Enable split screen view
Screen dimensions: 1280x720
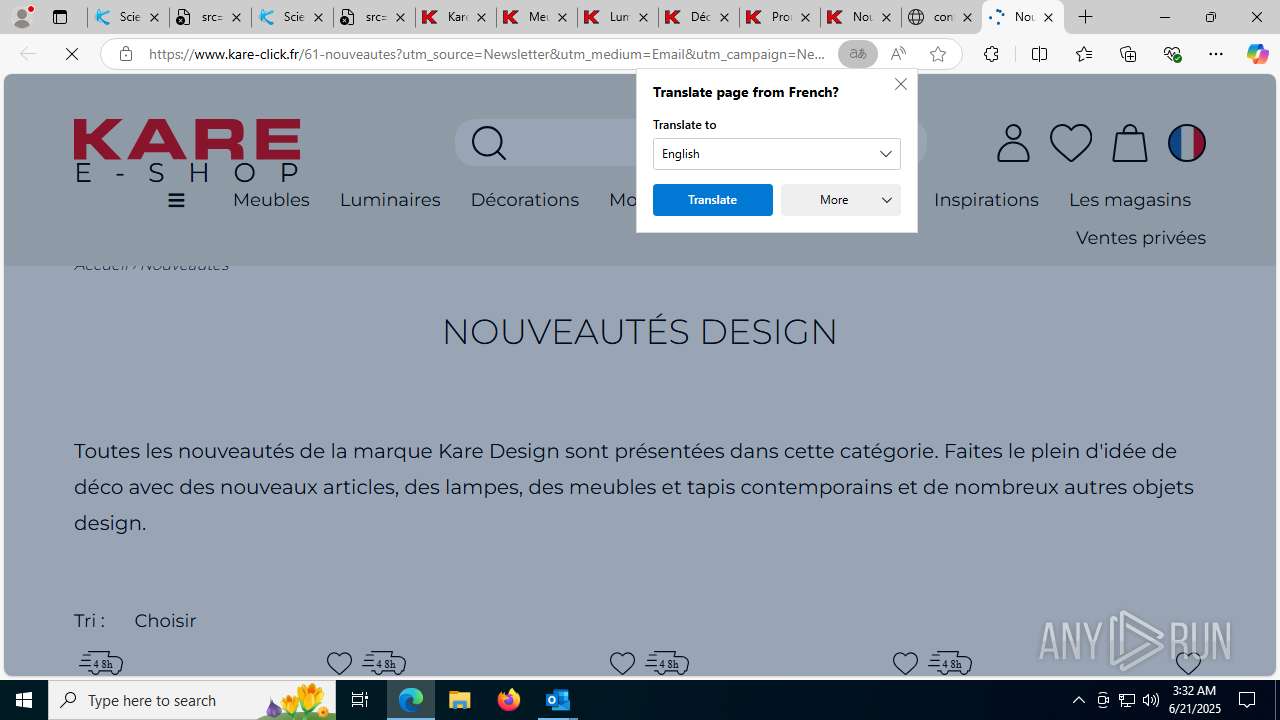point(1039,54)
